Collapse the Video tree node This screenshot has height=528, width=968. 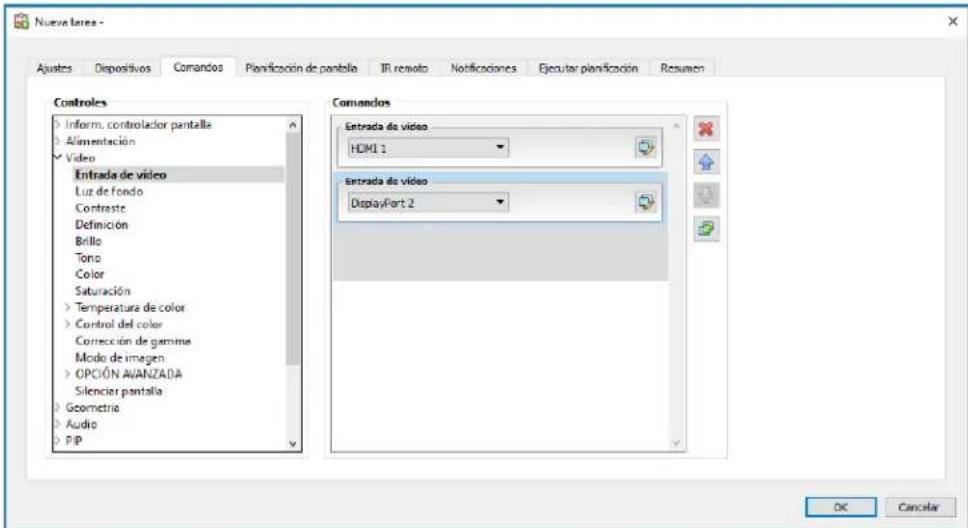(x=57, y=157)
